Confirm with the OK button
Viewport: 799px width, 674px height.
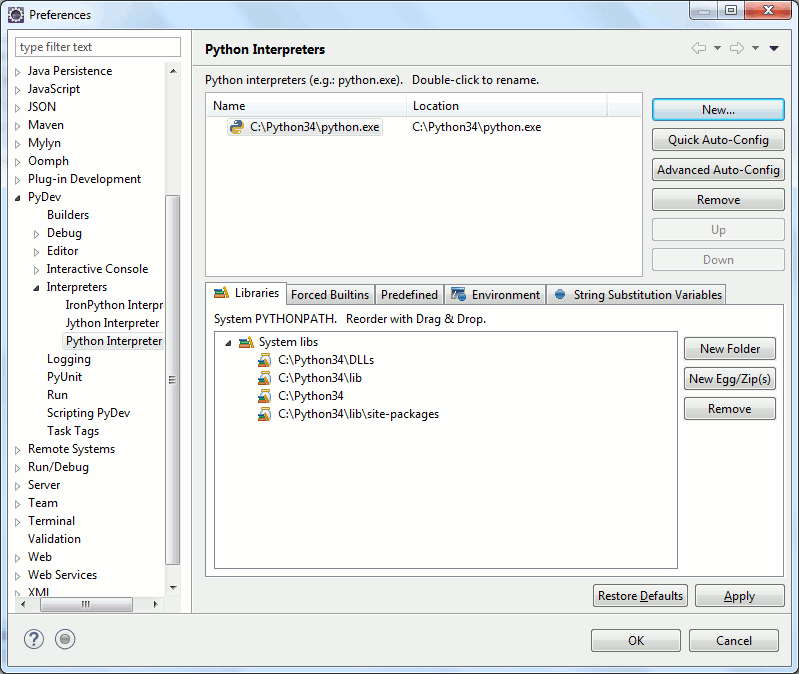[x=635, y=640]
